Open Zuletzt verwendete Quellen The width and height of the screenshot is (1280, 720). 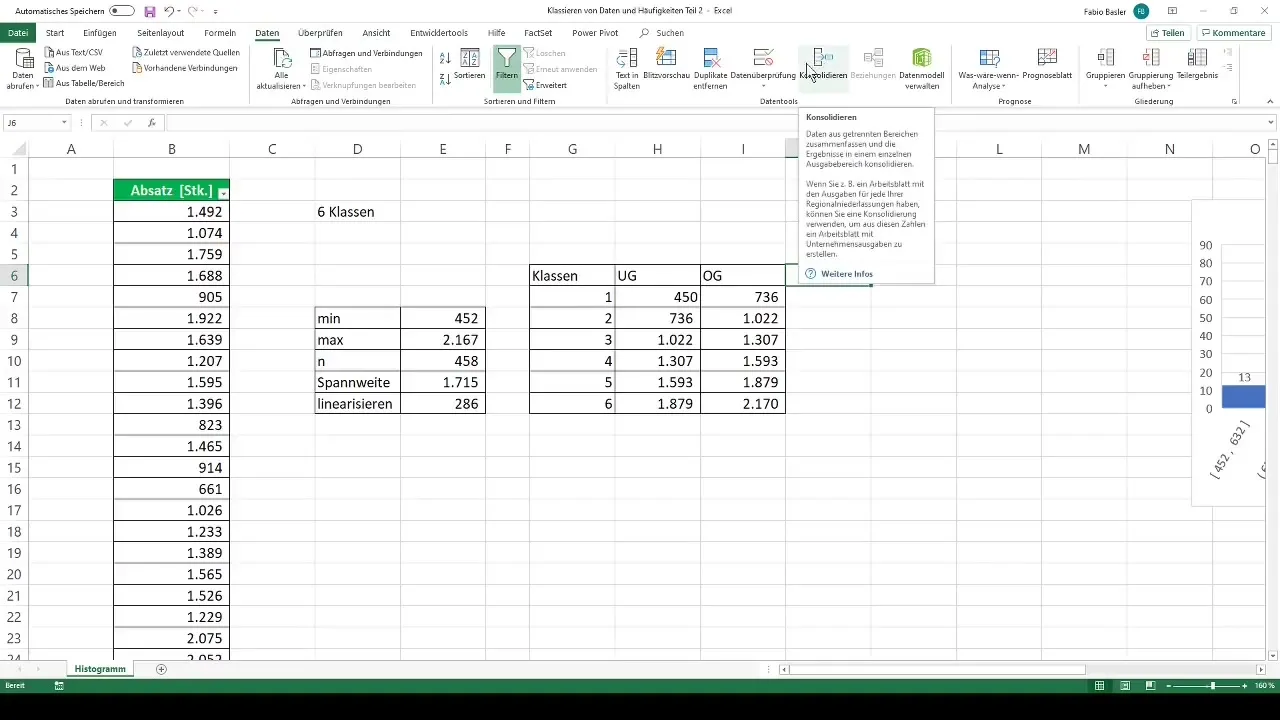(184, 52)
